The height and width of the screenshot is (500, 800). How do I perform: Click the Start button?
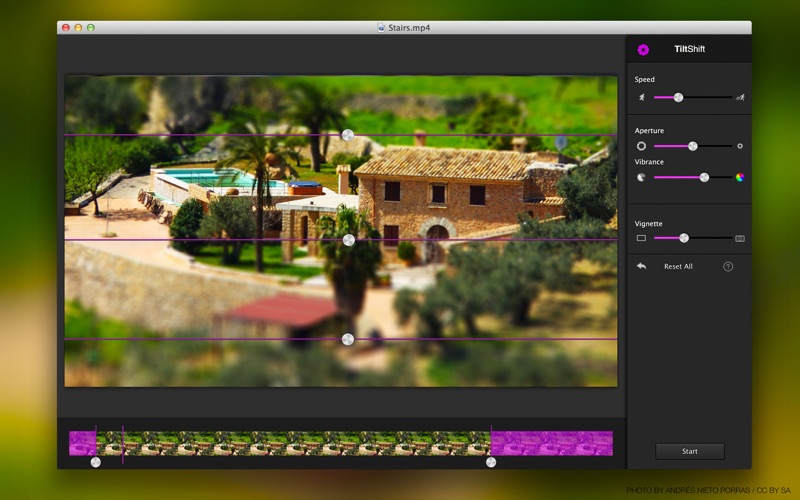tap(690, 451)
